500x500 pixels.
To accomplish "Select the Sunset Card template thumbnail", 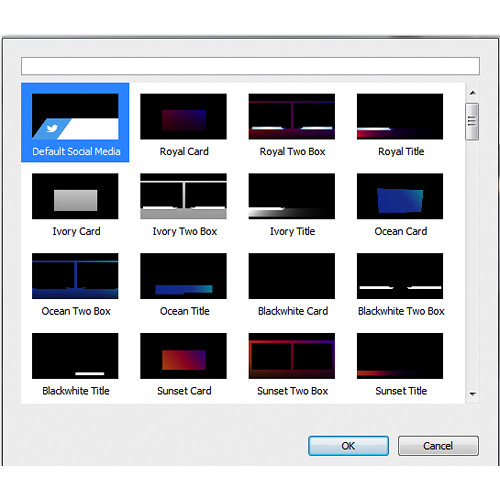I will (x=183, y=356).
